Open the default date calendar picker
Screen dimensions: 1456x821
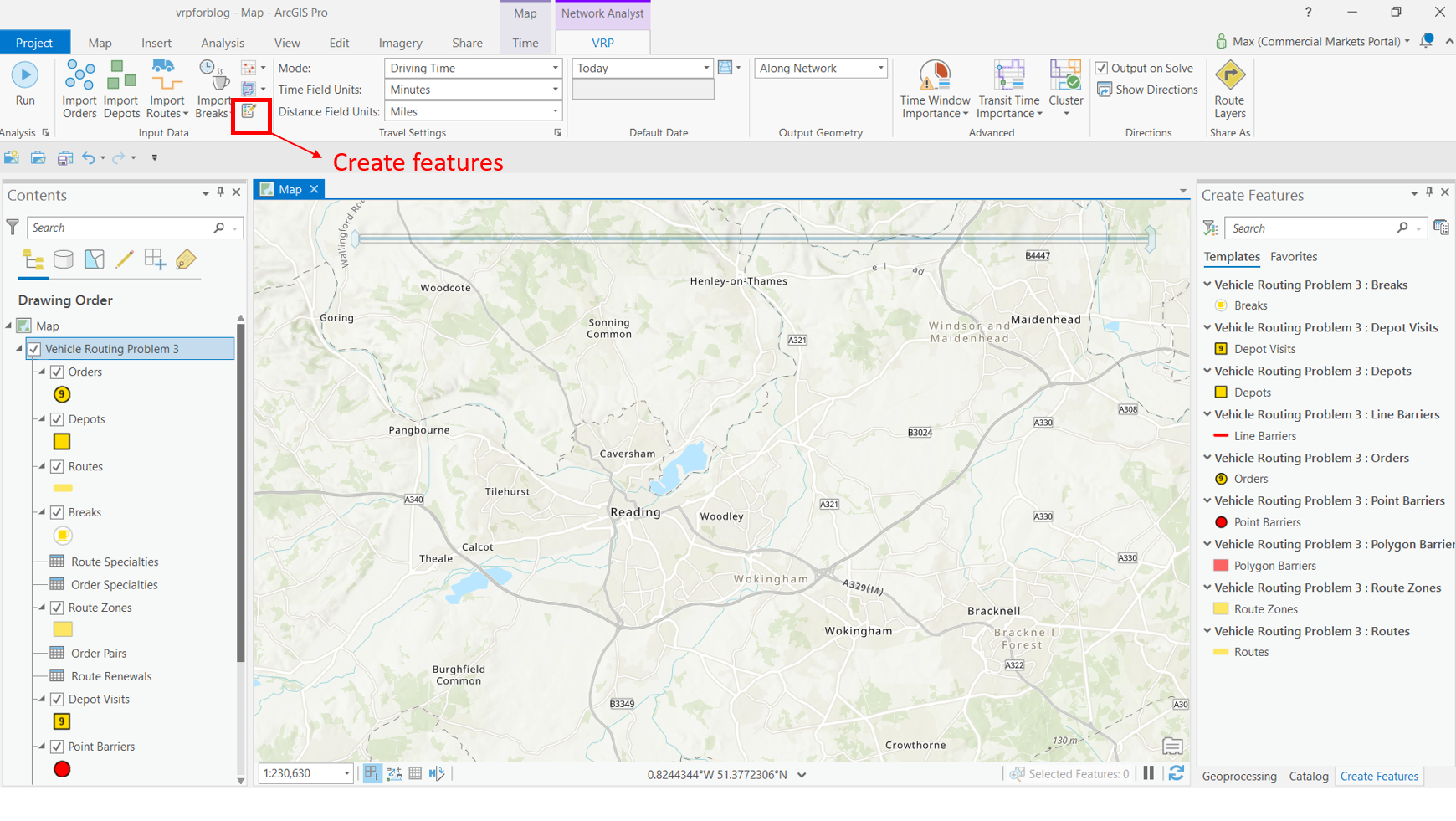click(725, 68)
